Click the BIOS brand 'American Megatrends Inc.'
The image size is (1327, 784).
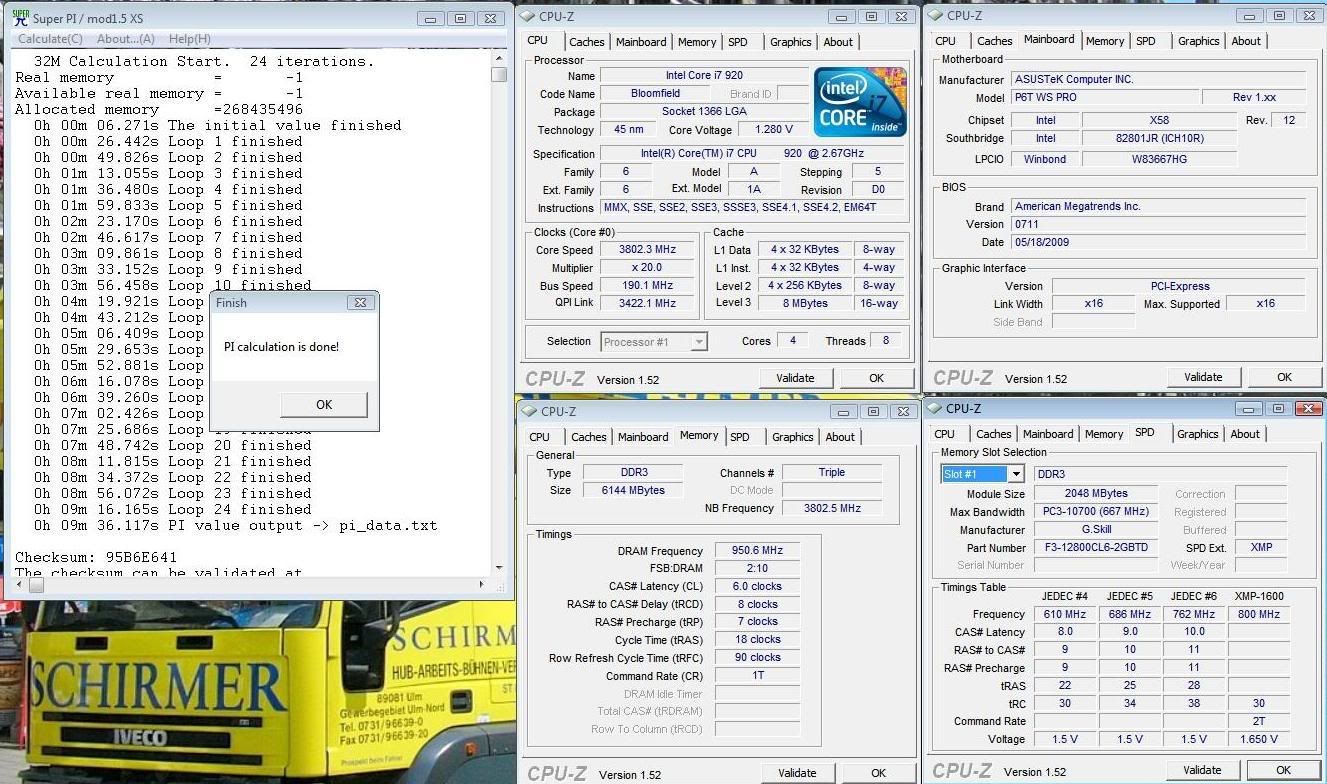1158,206
